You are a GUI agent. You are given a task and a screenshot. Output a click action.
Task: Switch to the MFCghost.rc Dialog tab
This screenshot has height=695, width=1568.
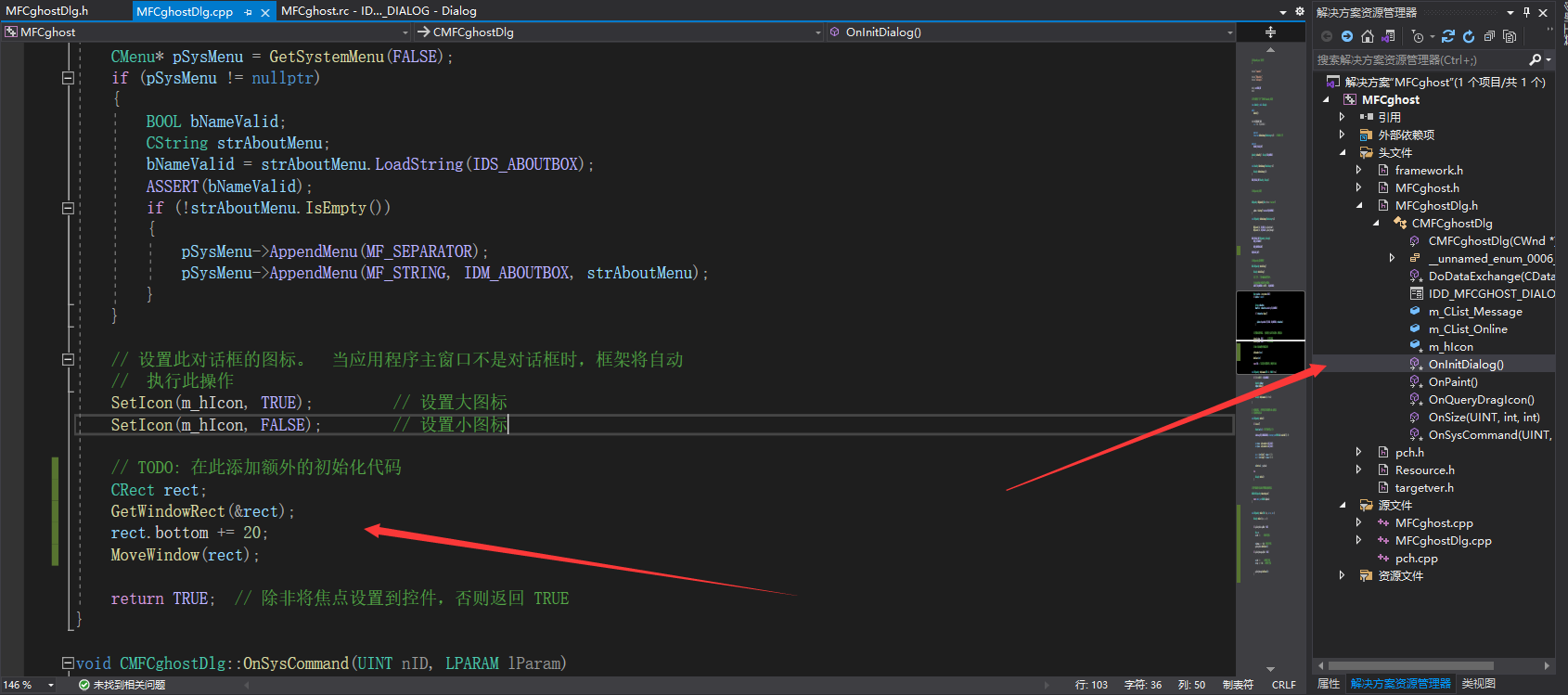tap(379, 11)
